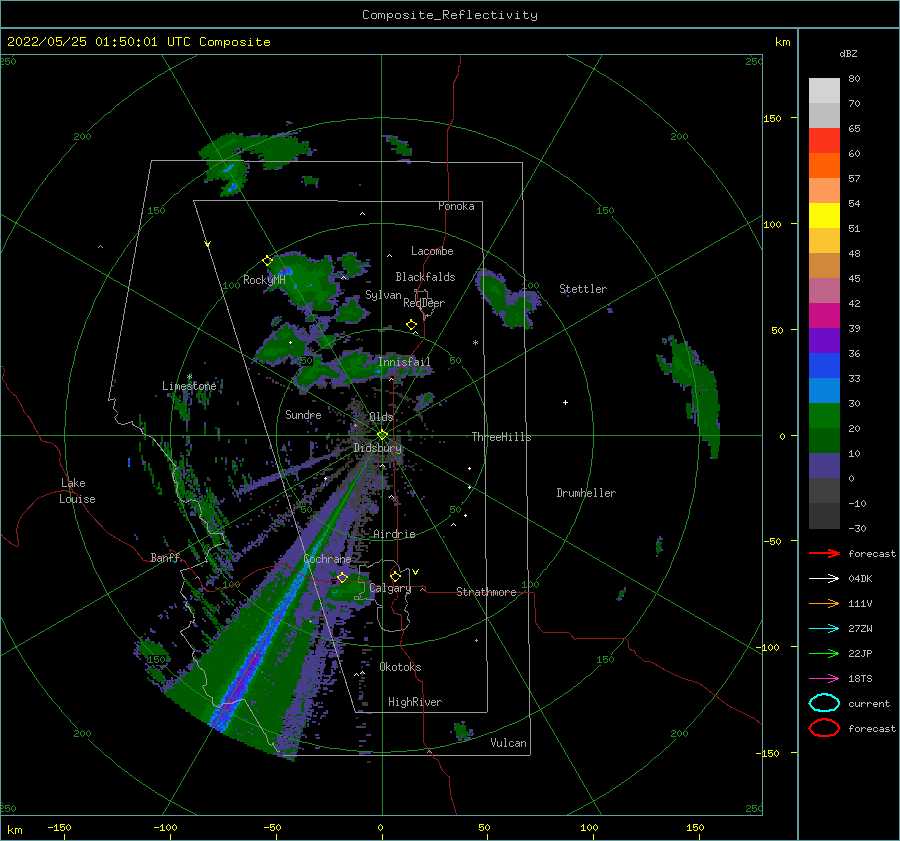Image resolution: width=900 pixels, height=841 pixels.
Task: Click the Sundre town label
Action: pos(303,414)
